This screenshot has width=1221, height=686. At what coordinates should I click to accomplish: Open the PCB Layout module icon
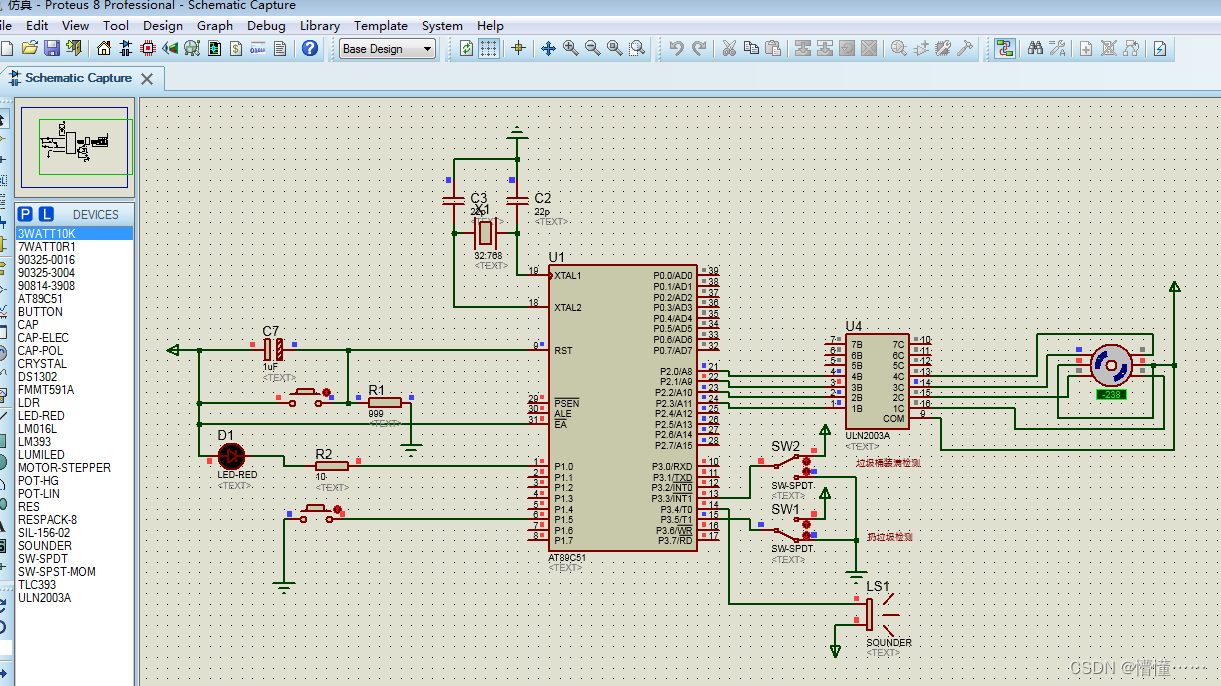coord(148,48)
